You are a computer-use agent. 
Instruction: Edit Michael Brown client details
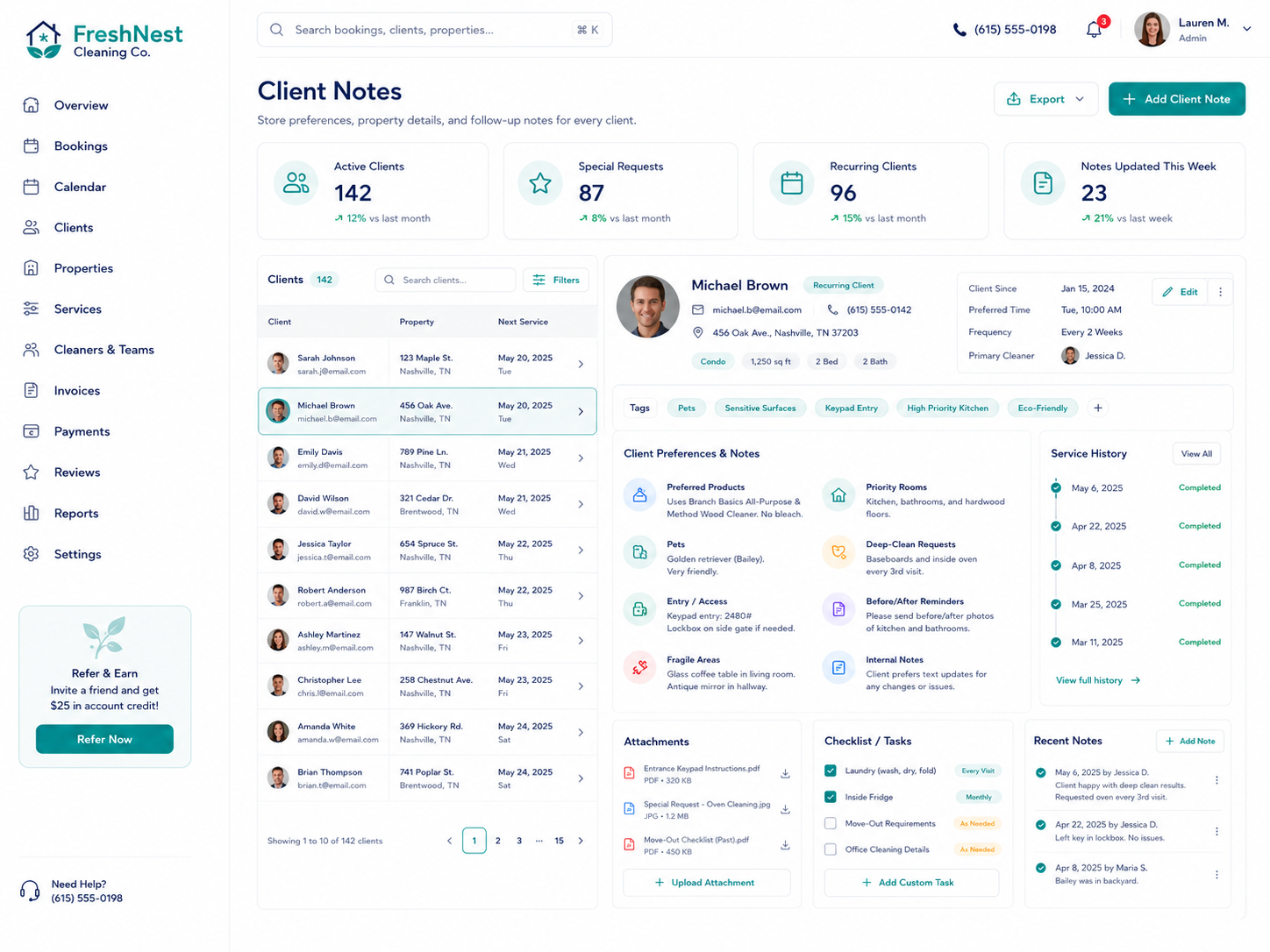(x=1180, y=292)
